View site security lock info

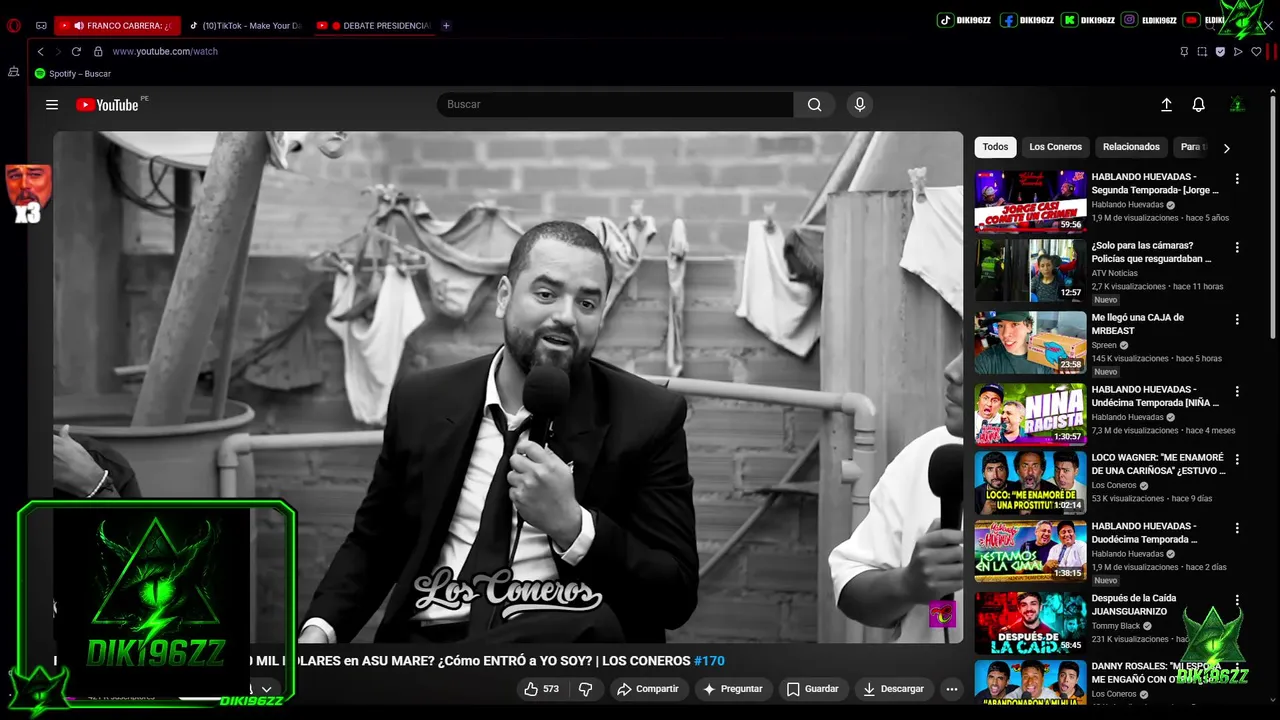(98, 51)
